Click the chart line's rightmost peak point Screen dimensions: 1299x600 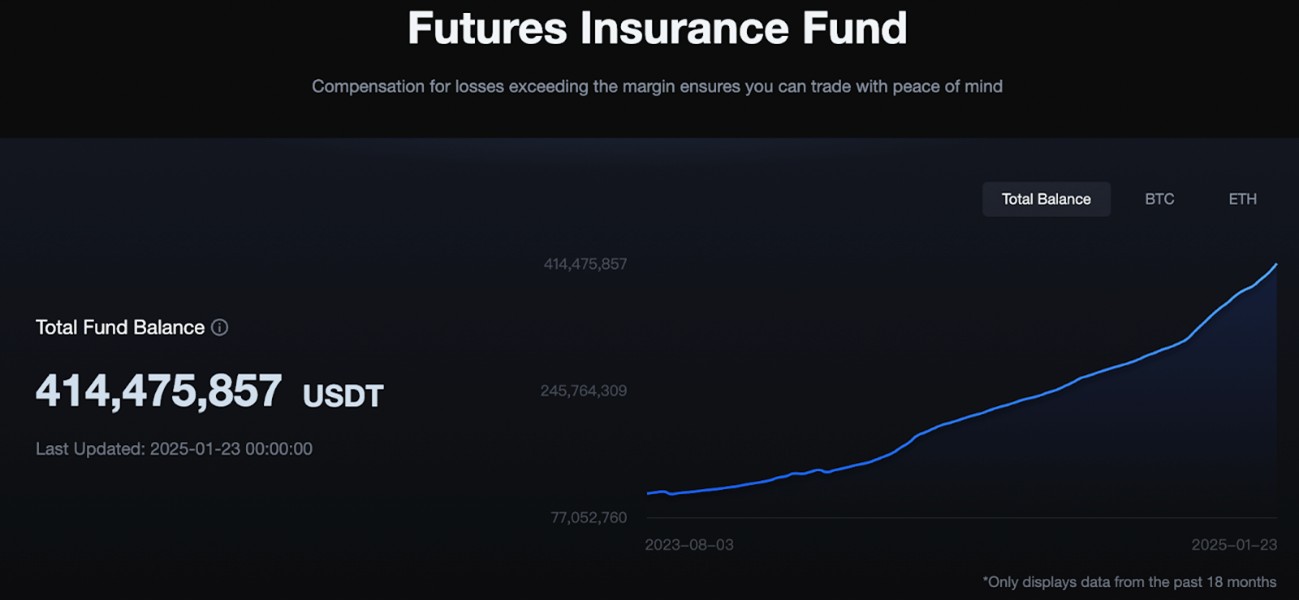pos(1276,265)
